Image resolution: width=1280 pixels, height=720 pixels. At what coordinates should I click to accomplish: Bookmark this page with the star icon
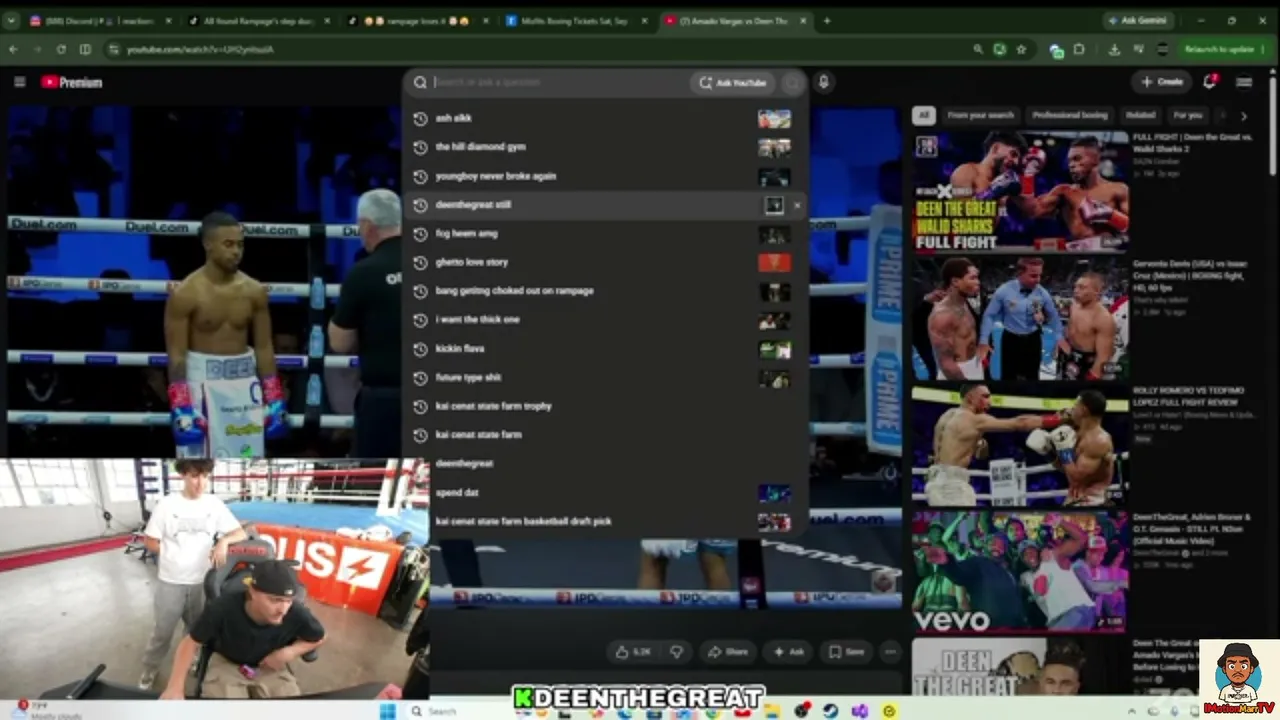[1021, 49]
